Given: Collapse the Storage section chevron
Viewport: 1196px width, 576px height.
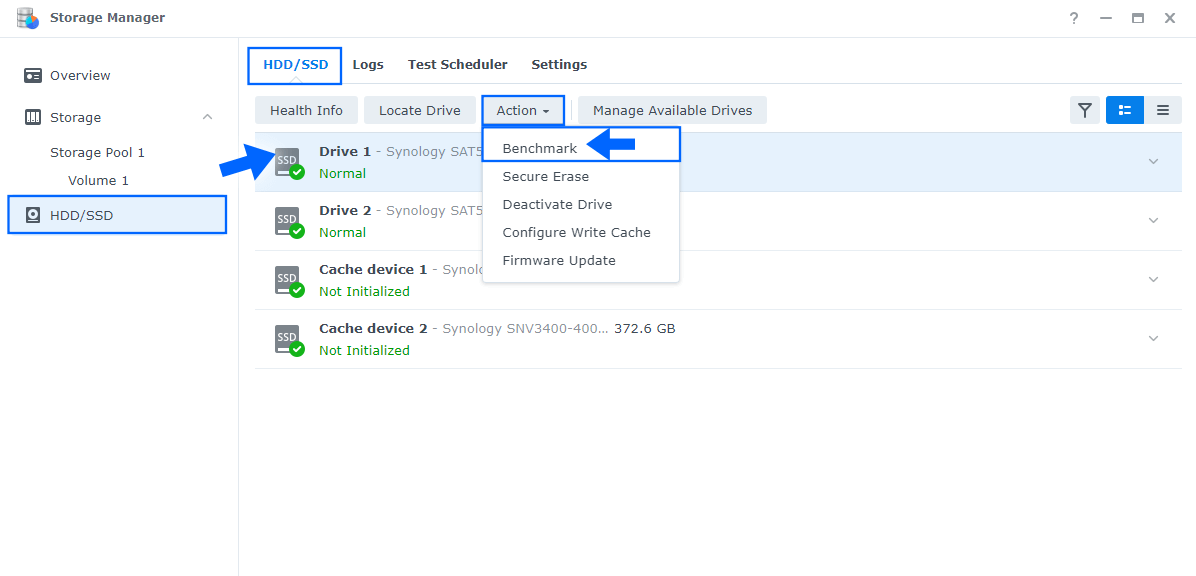Looking at the screenshot, I should point(207,117).
